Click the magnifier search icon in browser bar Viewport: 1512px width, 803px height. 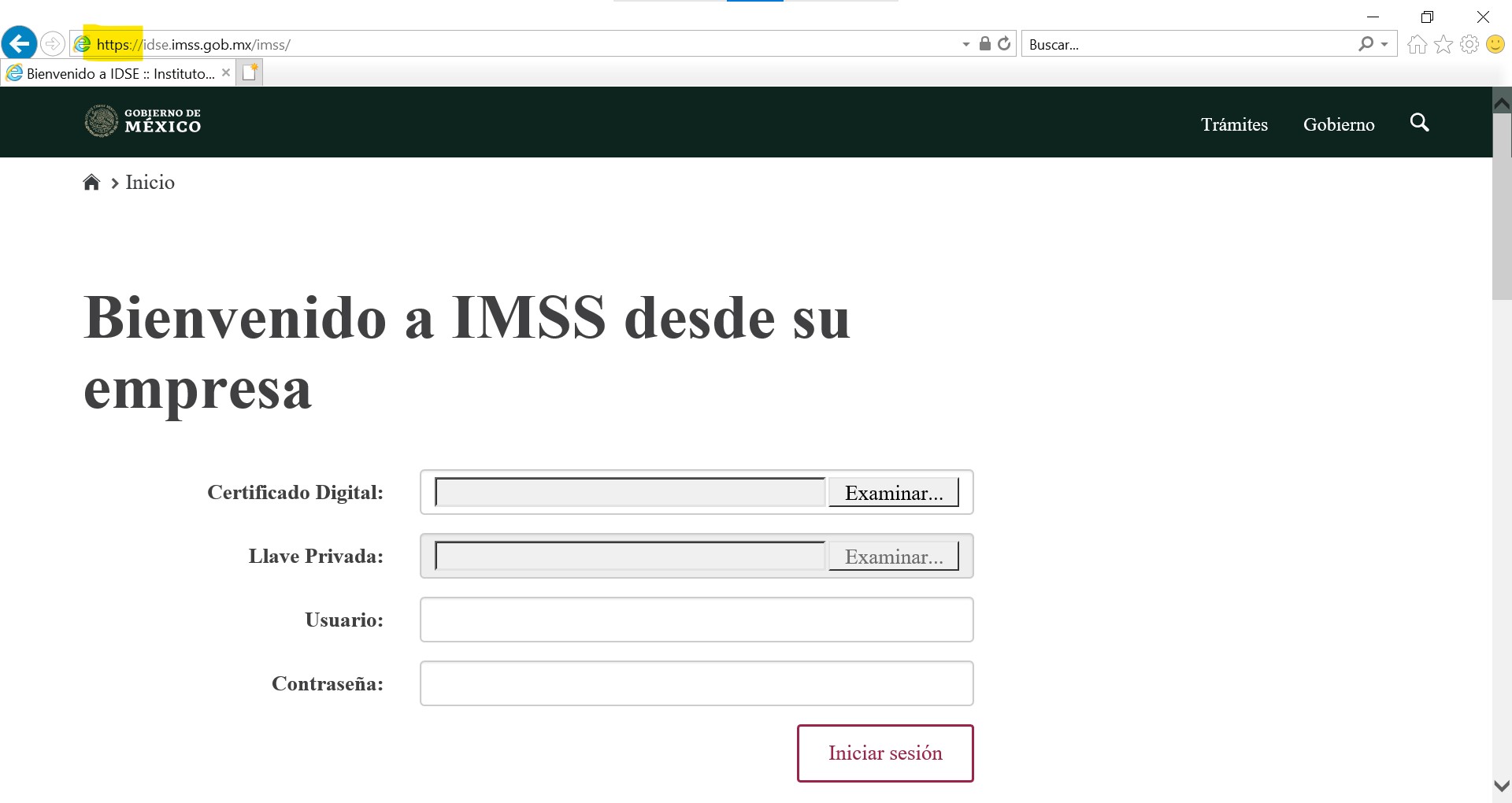click(x=1366, y=44)
